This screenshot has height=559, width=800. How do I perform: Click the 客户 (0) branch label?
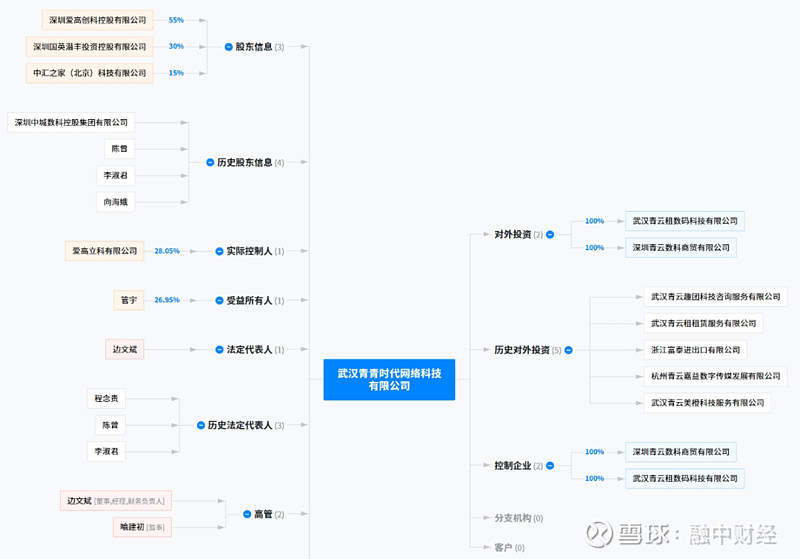pyautogui.click(x=509, y=547)
